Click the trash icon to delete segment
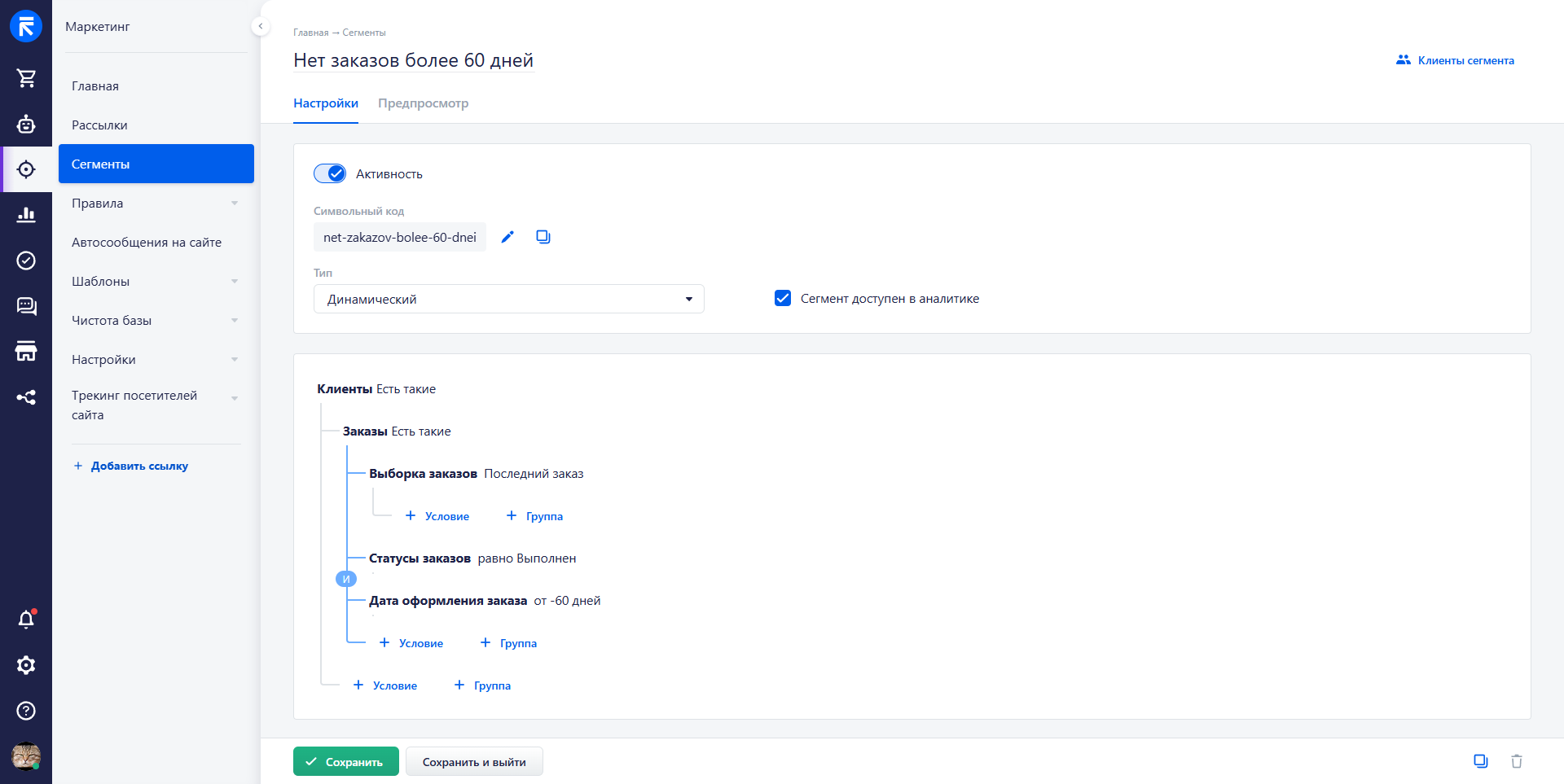 (1516, 761)
